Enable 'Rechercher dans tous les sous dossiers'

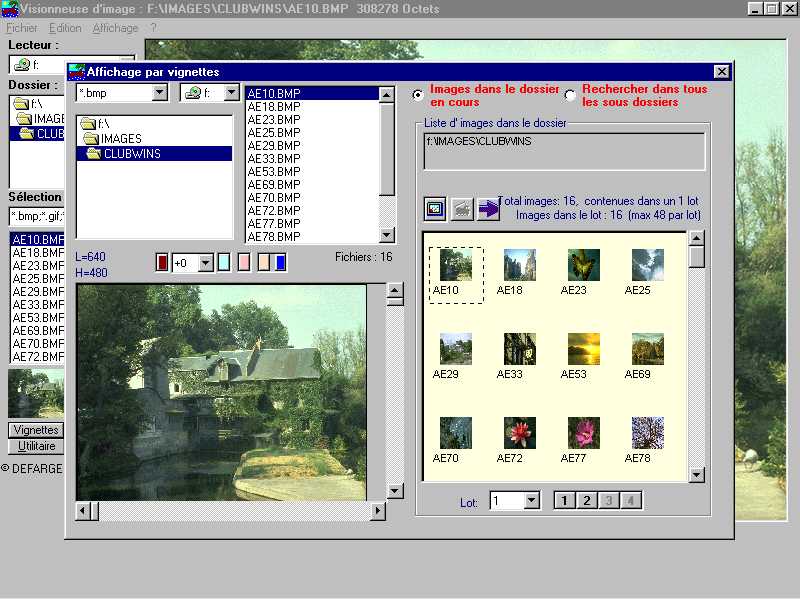pos(570,95)
